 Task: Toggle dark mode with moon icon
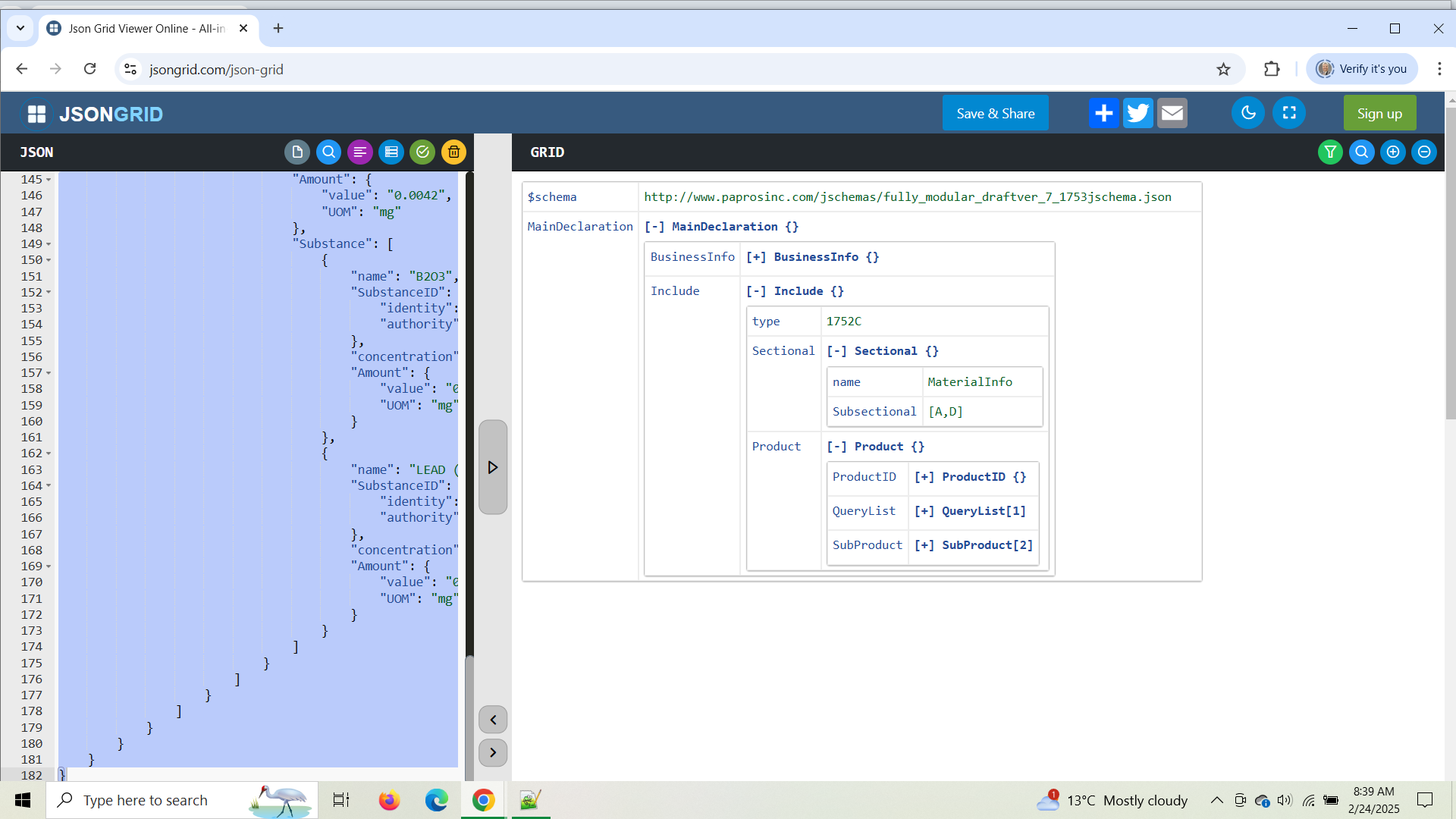click(x=1248, y=113)
